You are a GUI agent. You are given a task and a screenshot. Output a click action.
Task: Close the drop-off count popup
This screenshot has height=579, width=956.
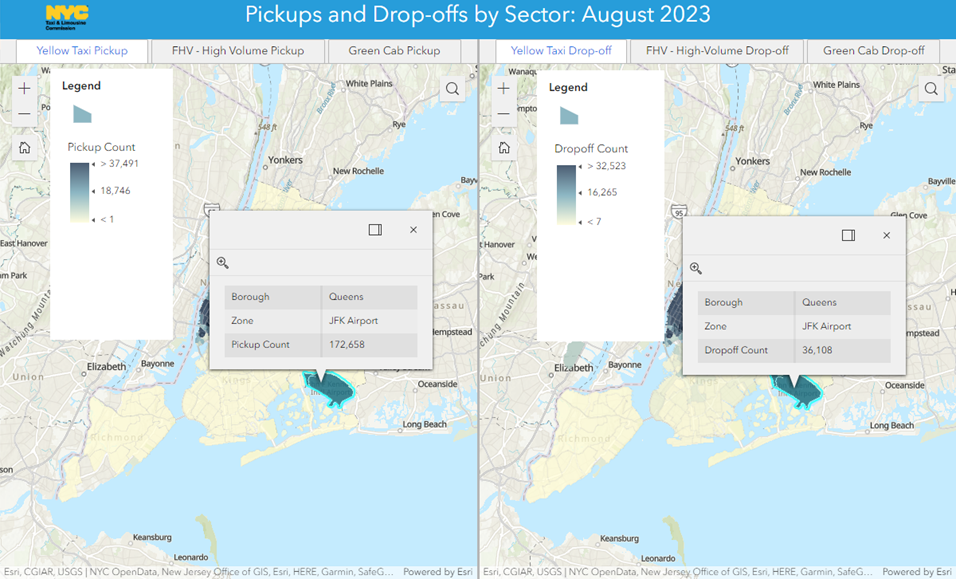tap(886, 235)
